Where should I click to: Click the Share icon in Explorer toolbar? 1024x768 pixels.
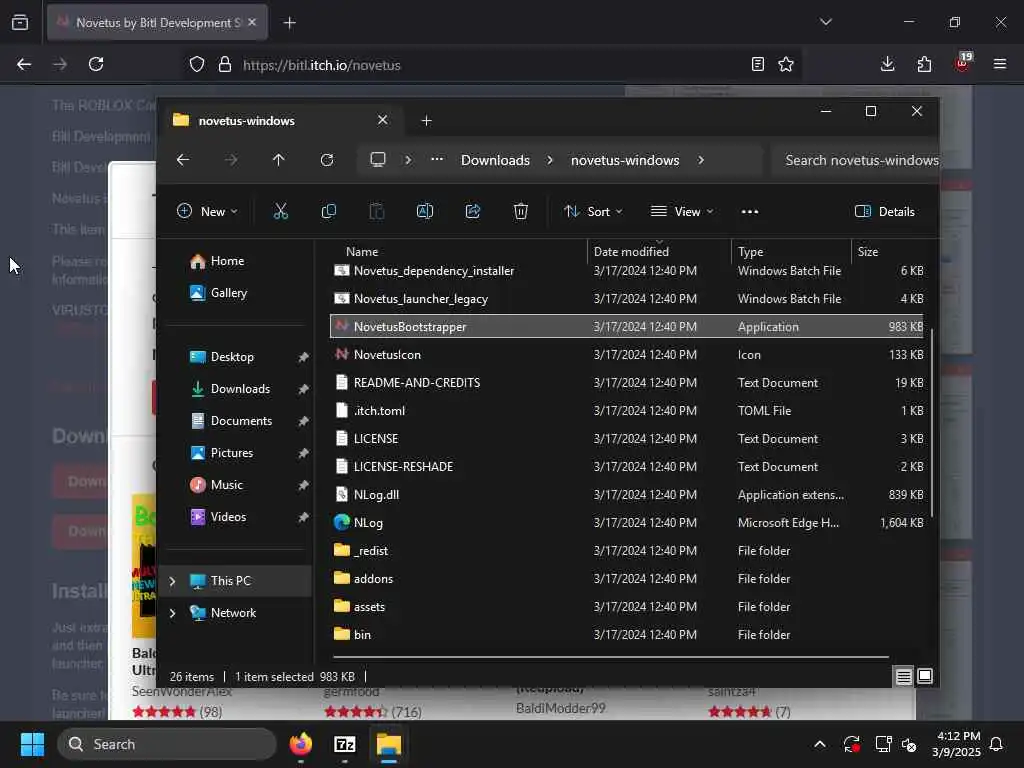[473, 212]
